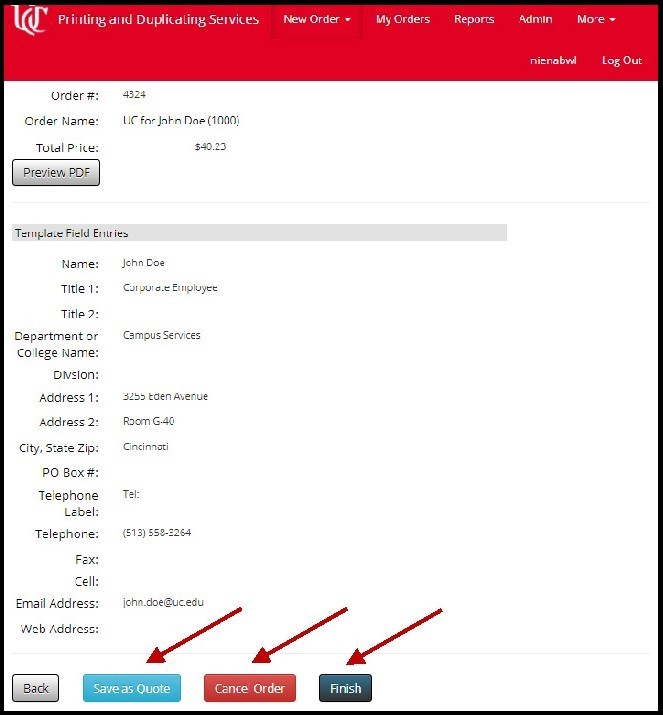Click the $40.23 total price value
Image resolution: width=663 pixels, height=715 pixels.
click(210, 147)
